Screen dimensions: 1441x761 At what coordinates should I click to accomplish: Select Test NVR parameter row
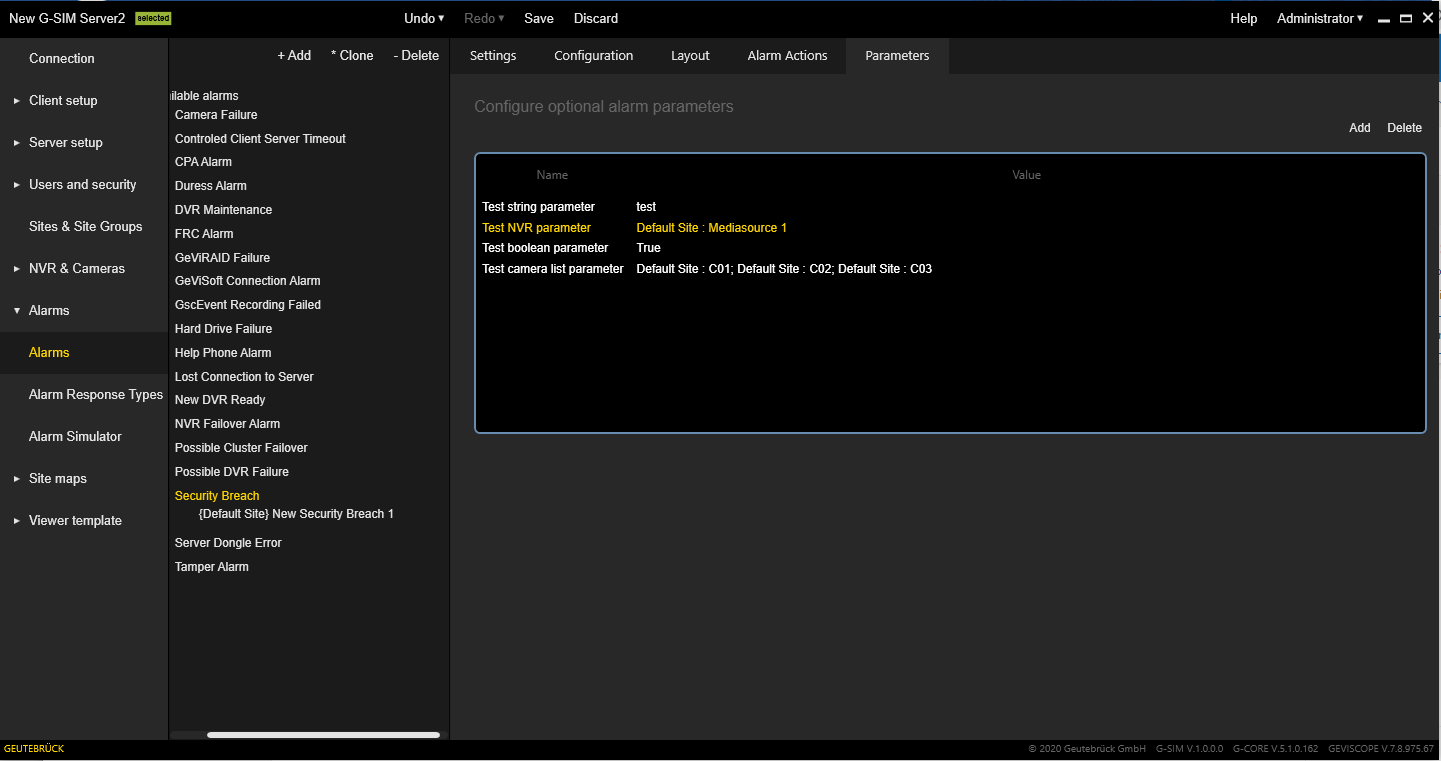(x=950, y=228)
